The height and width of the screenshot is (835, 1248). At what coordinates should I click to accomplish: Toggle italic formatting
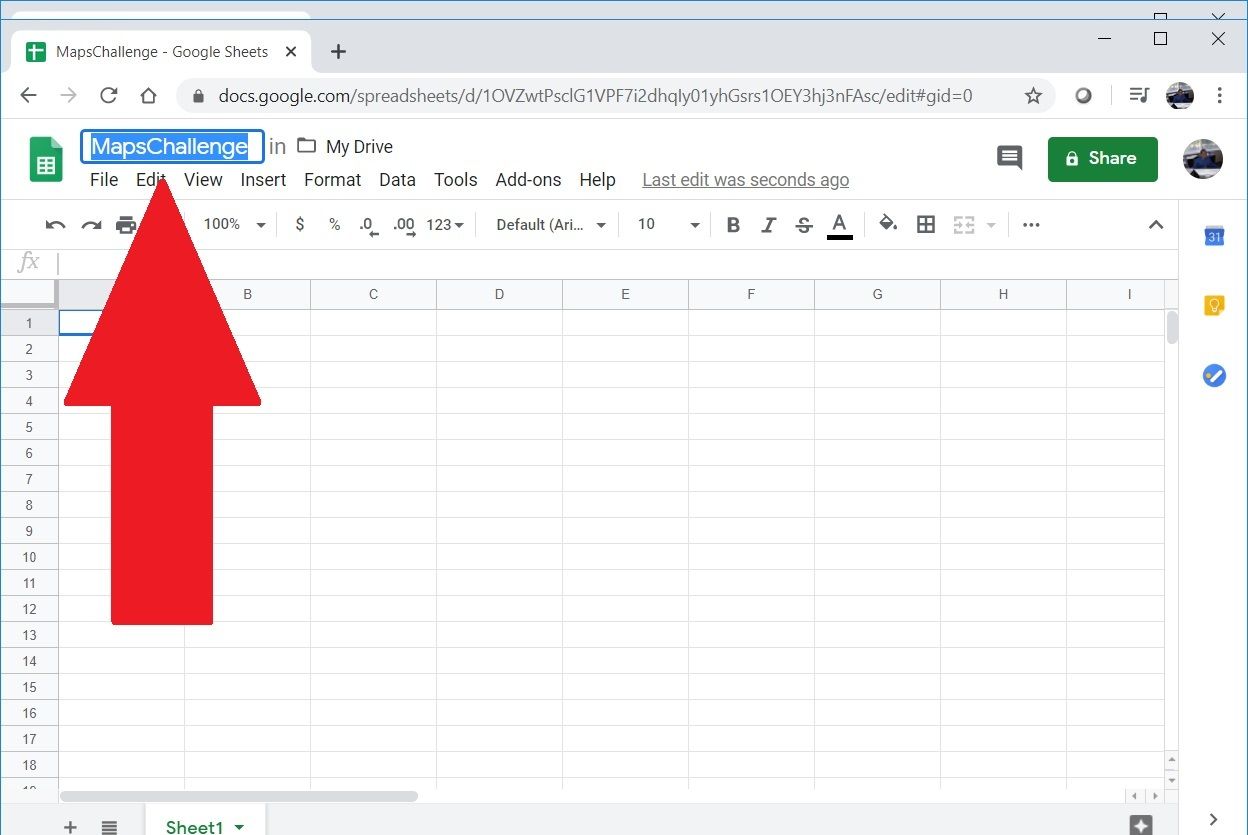tap(768, 224)
